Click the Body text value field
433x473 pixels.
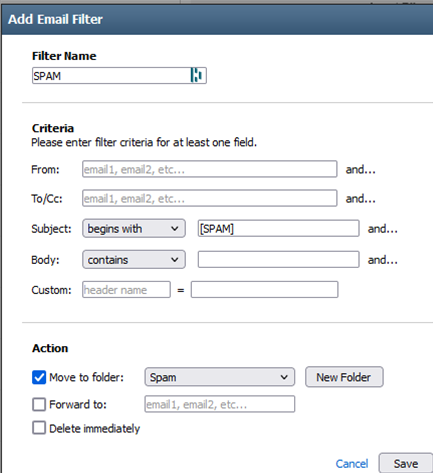[278, 259]
